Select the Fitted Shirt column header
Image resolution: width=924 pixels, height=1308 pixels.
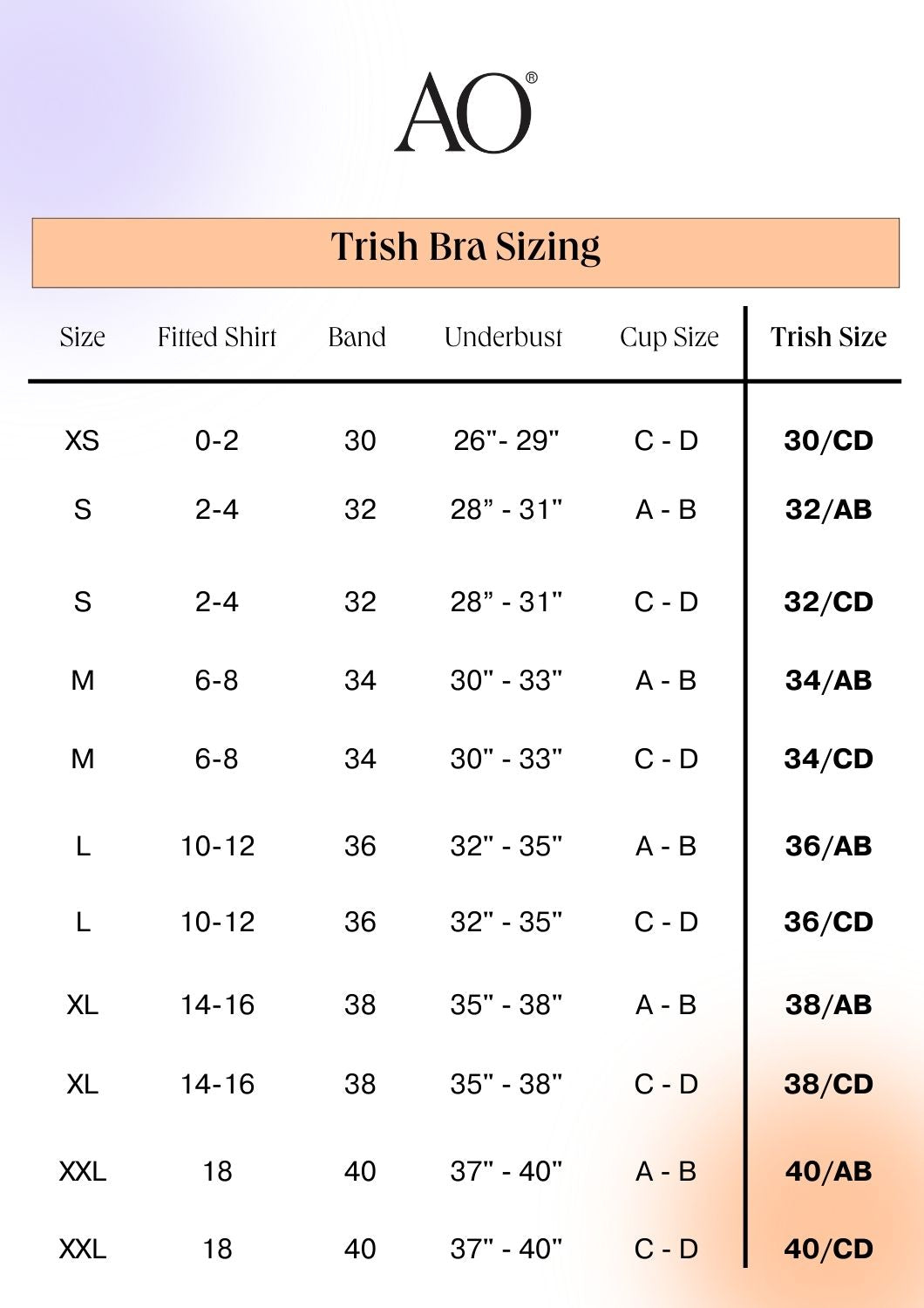(x=216, y=337)
